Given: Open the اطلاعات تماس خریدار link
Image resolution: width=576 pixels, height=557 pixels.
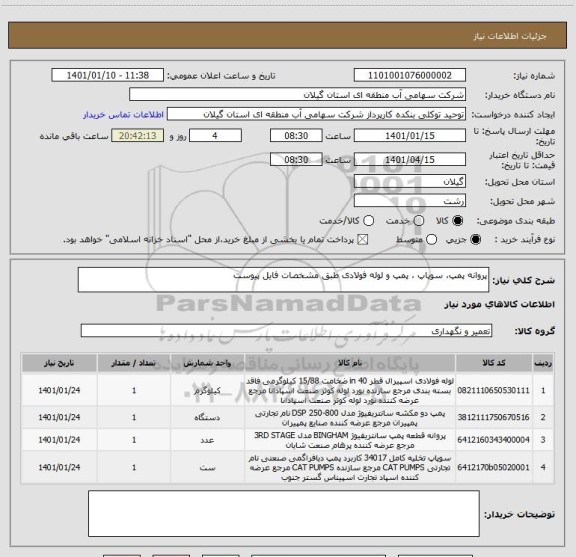Looking at the screenshot, I should tap(123, 115).
